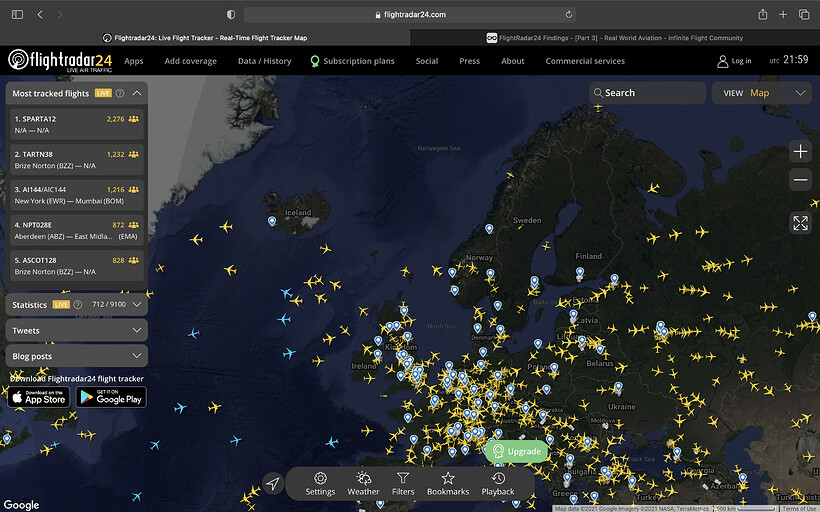The height and width of the screenshot is (512, 820).
Task: Click Safari privacy shield icon
Action: point(231,15)
